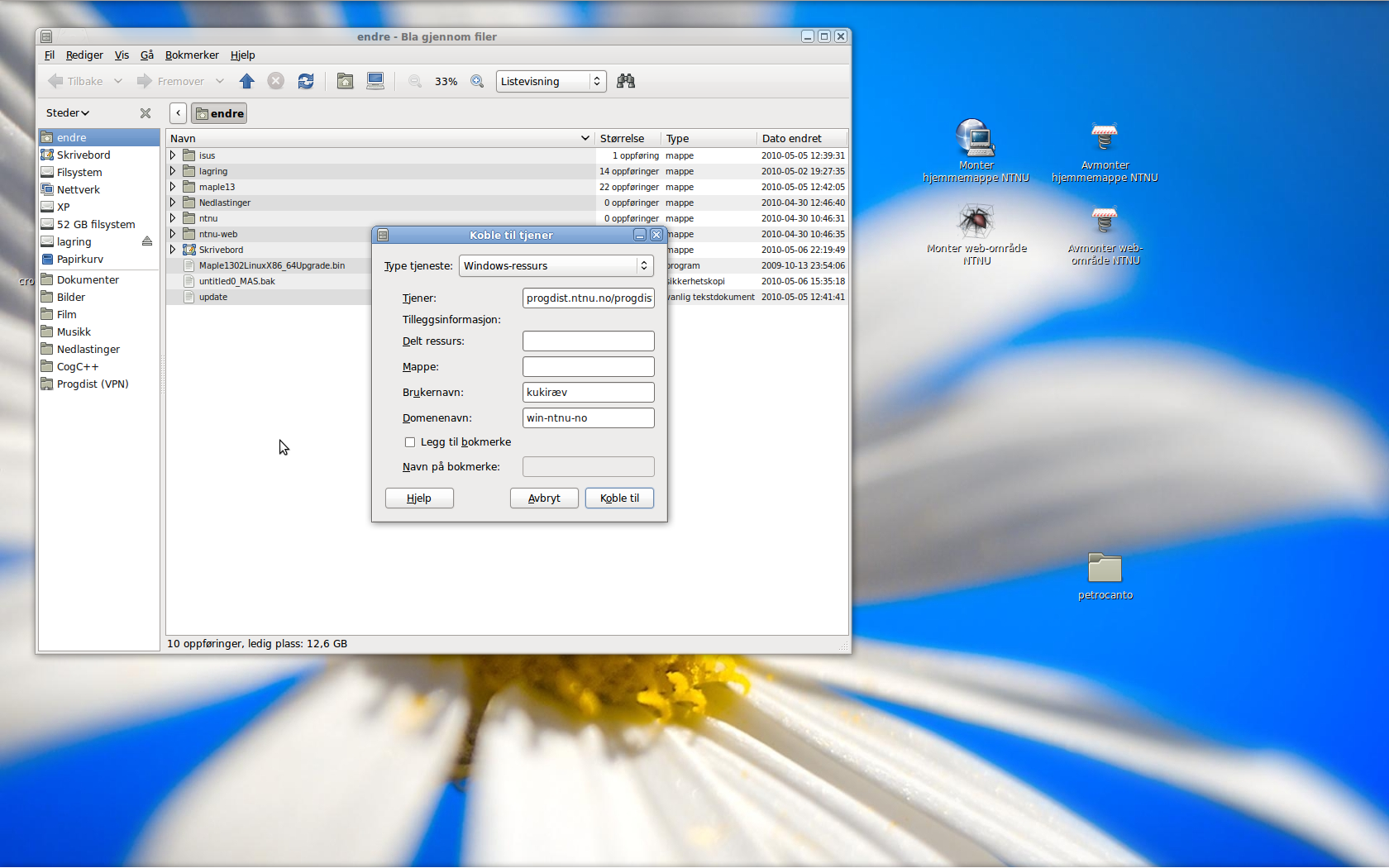1389x868 pixels.
Task: Expand the Nedlastinger folder row
Action: 173,203
